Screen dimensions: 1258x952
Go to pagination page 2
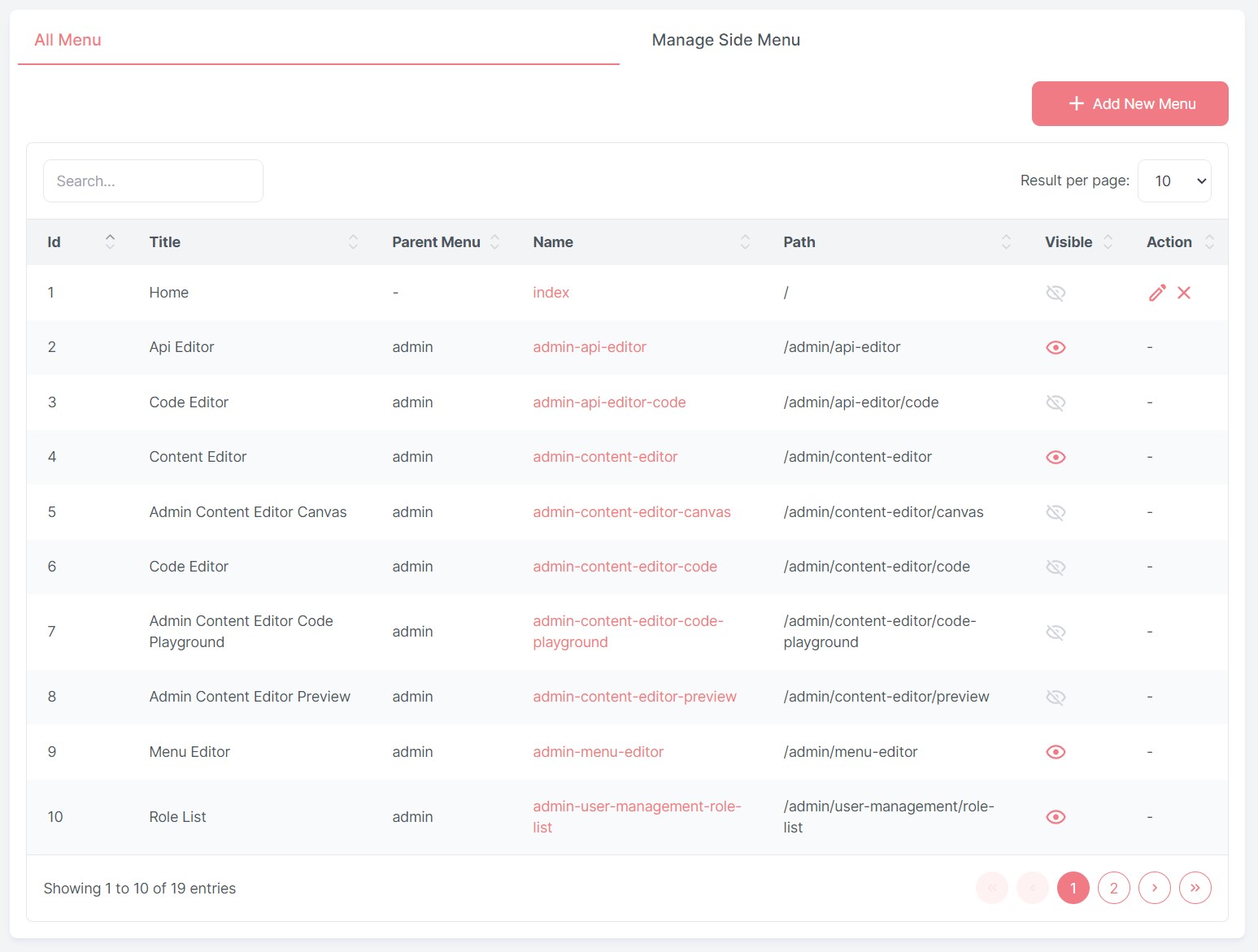pyautogui.click(x=1113, y=888)
